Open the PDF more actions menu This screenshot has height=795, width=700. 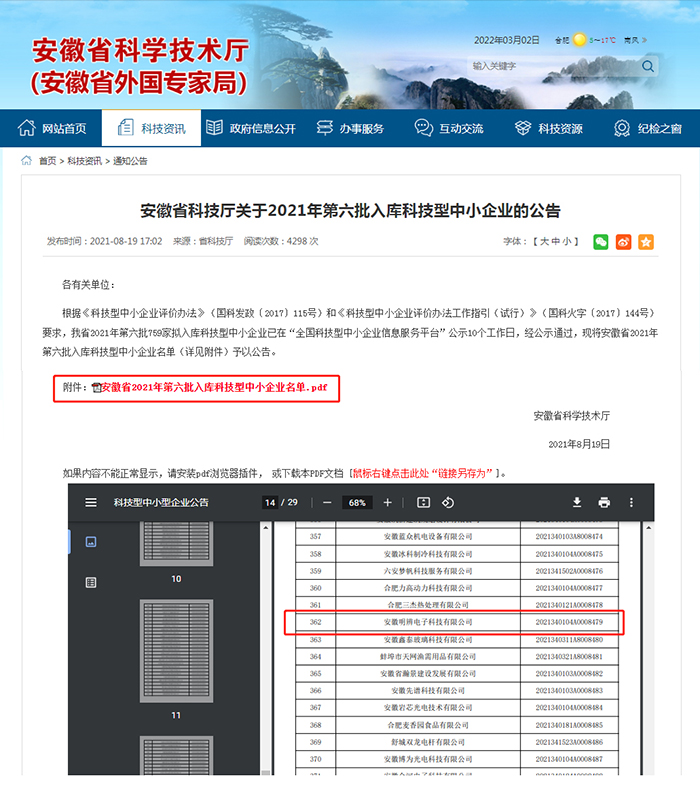pos(631,502)
